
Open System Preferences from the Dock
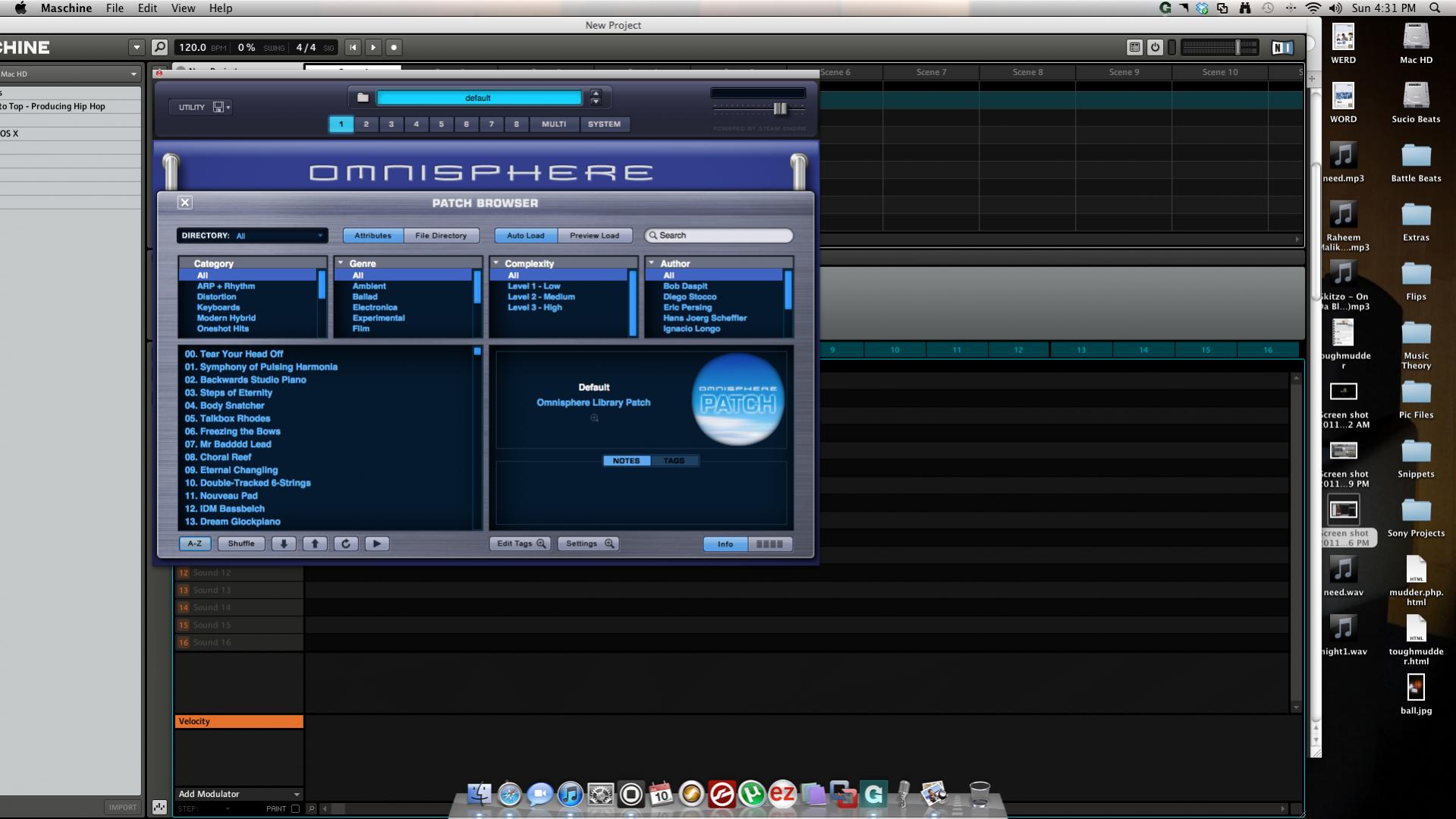click(x=600, y=795)
